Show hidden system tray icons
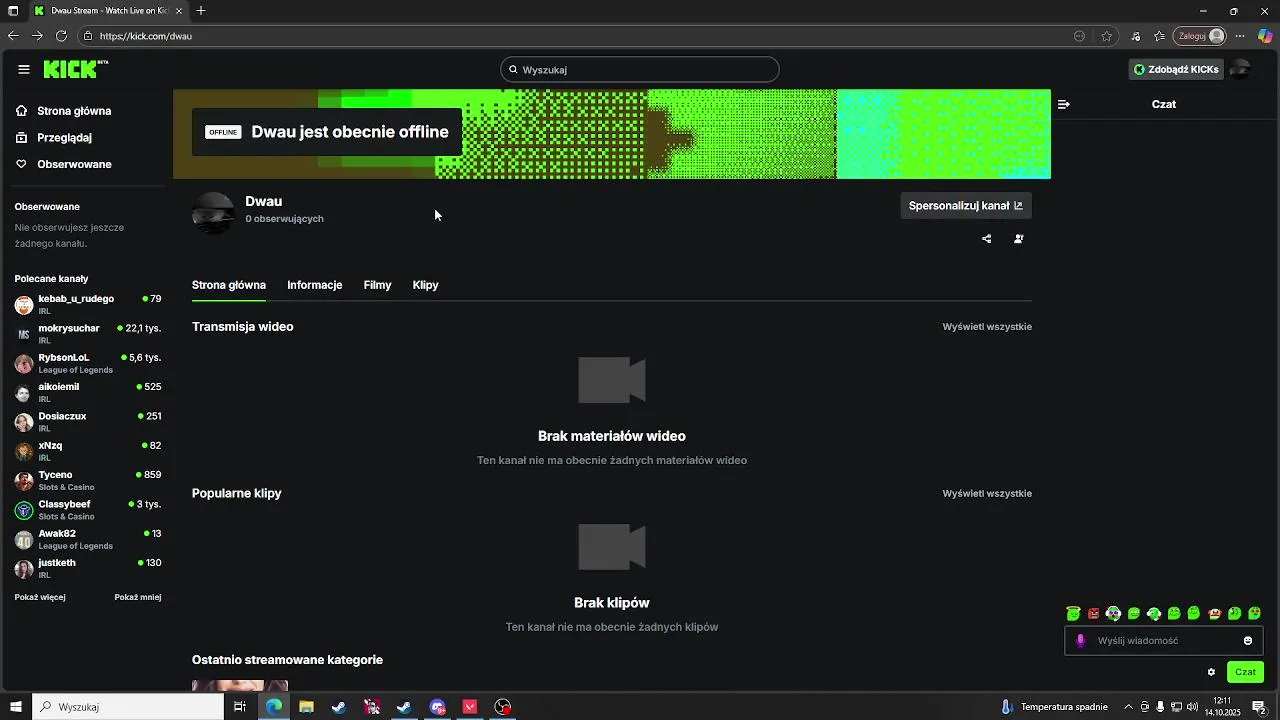 [1129, 707]
